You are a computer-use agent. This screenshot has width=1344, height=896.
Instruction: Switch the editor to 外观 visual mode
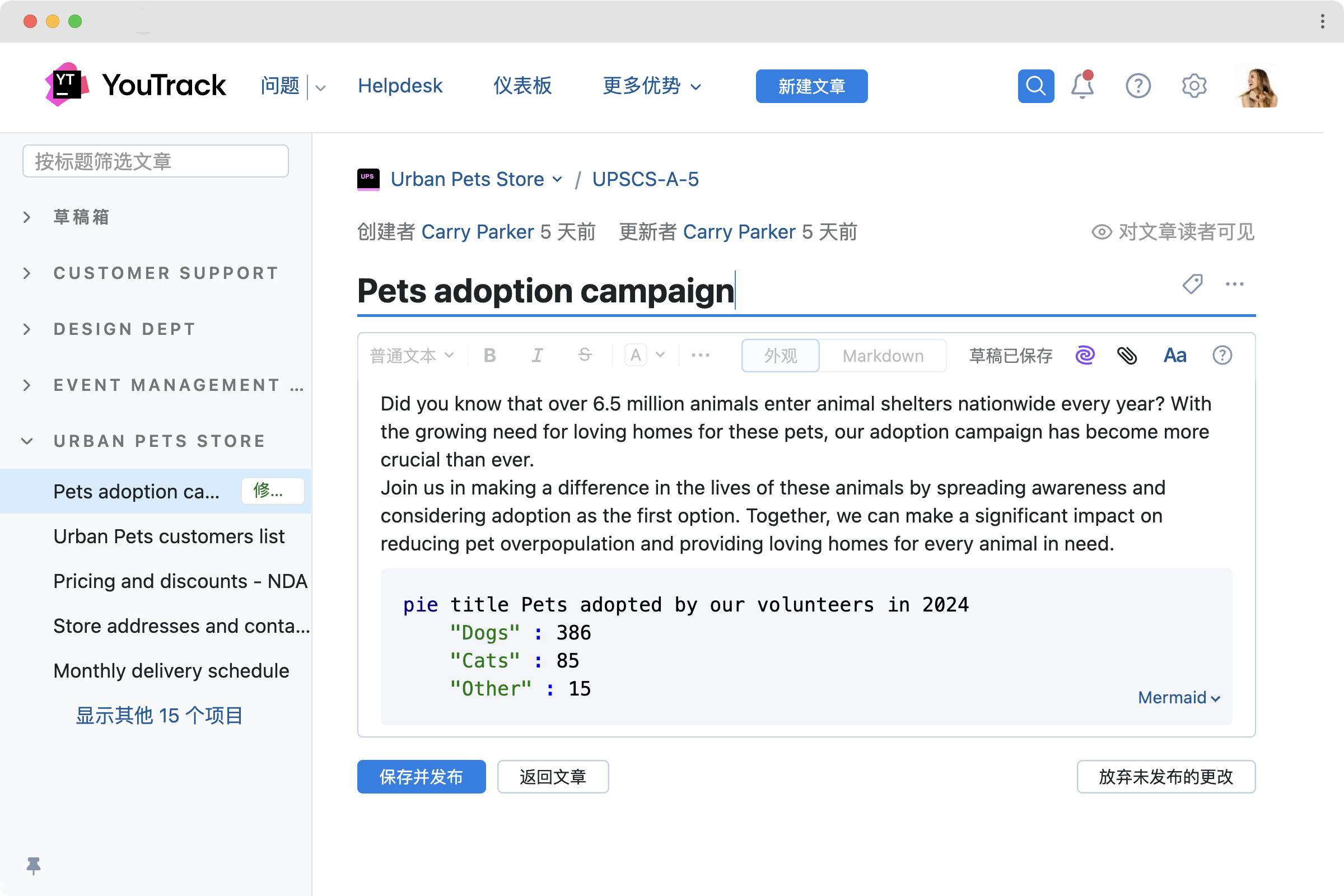(x=781, y=356)
